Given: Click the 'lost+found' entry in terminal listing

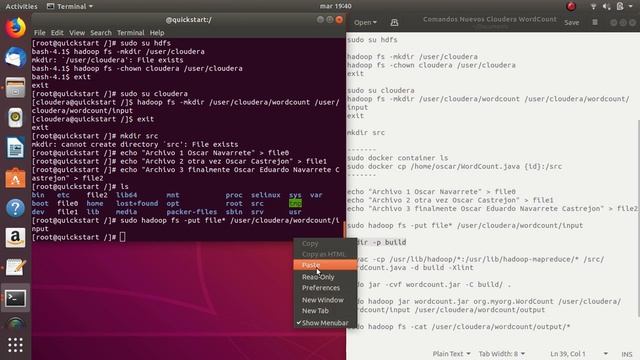Looking at the screenshot, I should [137, 203].
